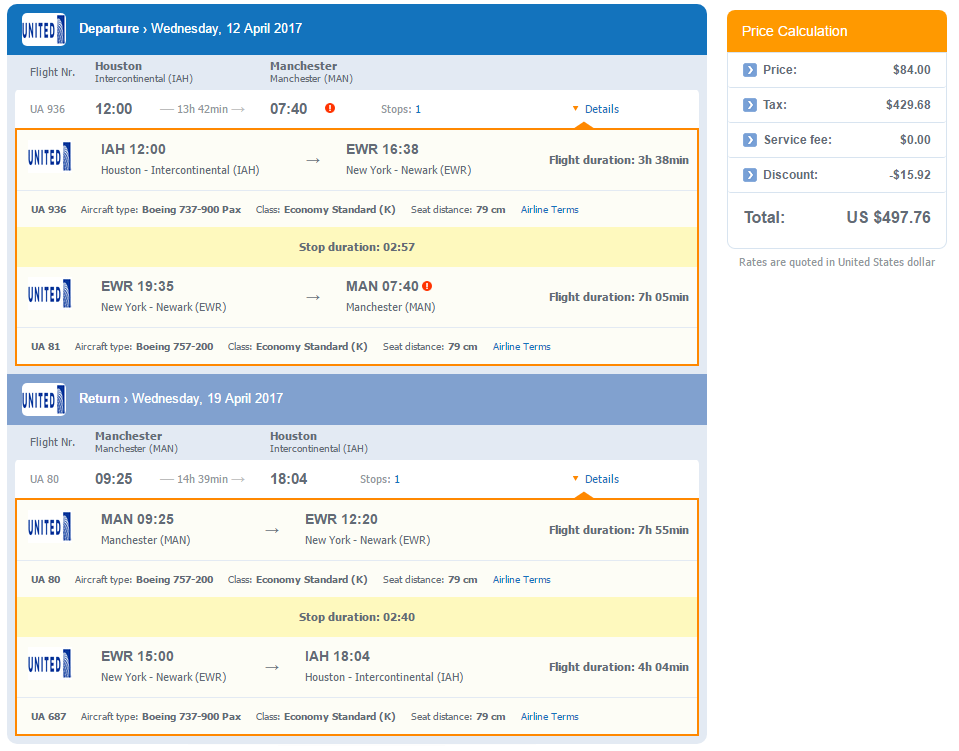The height and width of the screenshot is (751, 959).
Task: Collapse Details for return flight UA 80
Action: click(595, 479)
